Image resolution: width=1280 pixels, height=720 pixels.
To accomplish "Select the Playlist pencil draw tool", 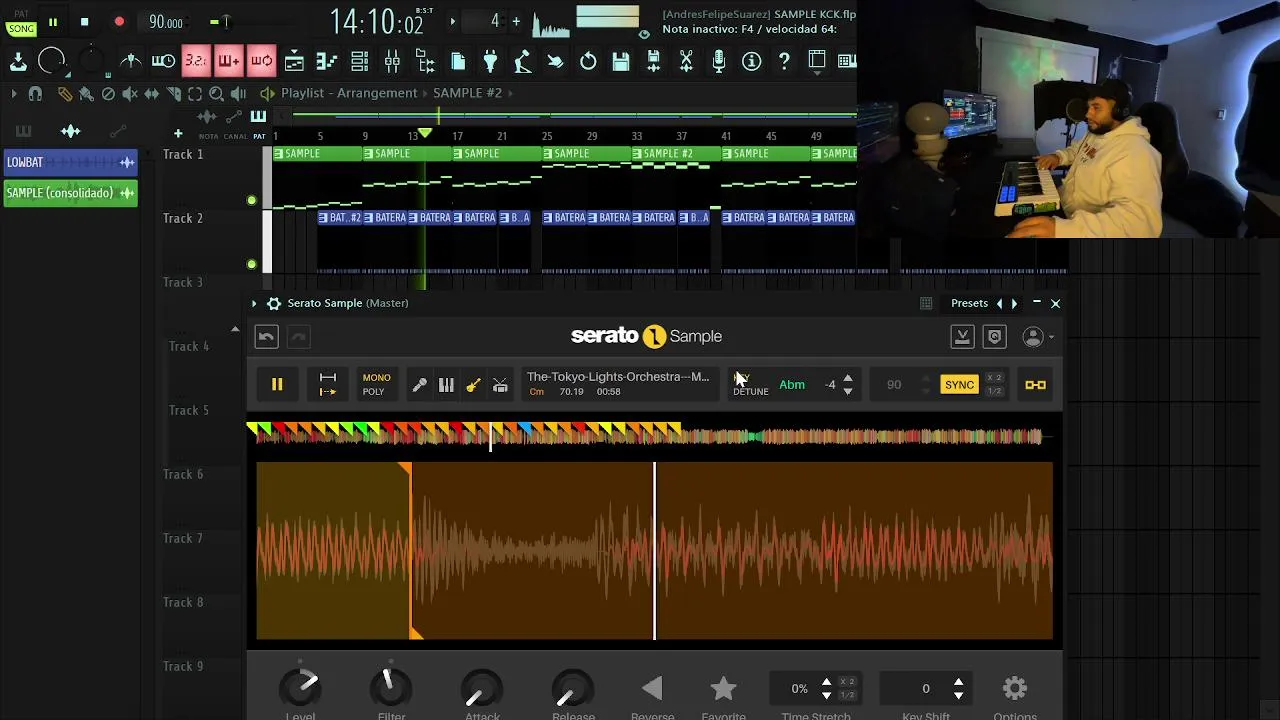I will (65, 93).
